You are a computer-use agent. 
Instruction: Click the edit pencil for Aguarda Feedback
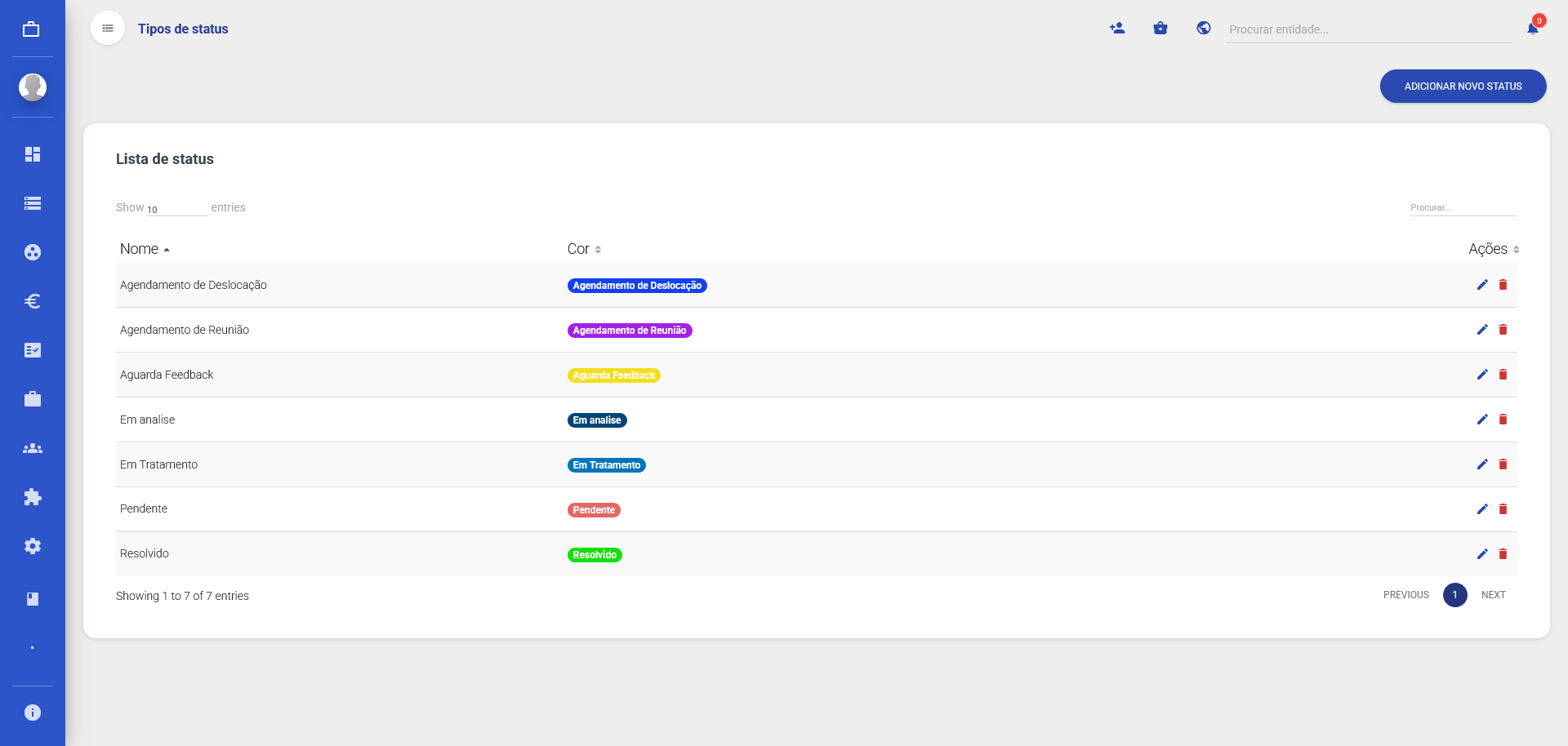1482,375
